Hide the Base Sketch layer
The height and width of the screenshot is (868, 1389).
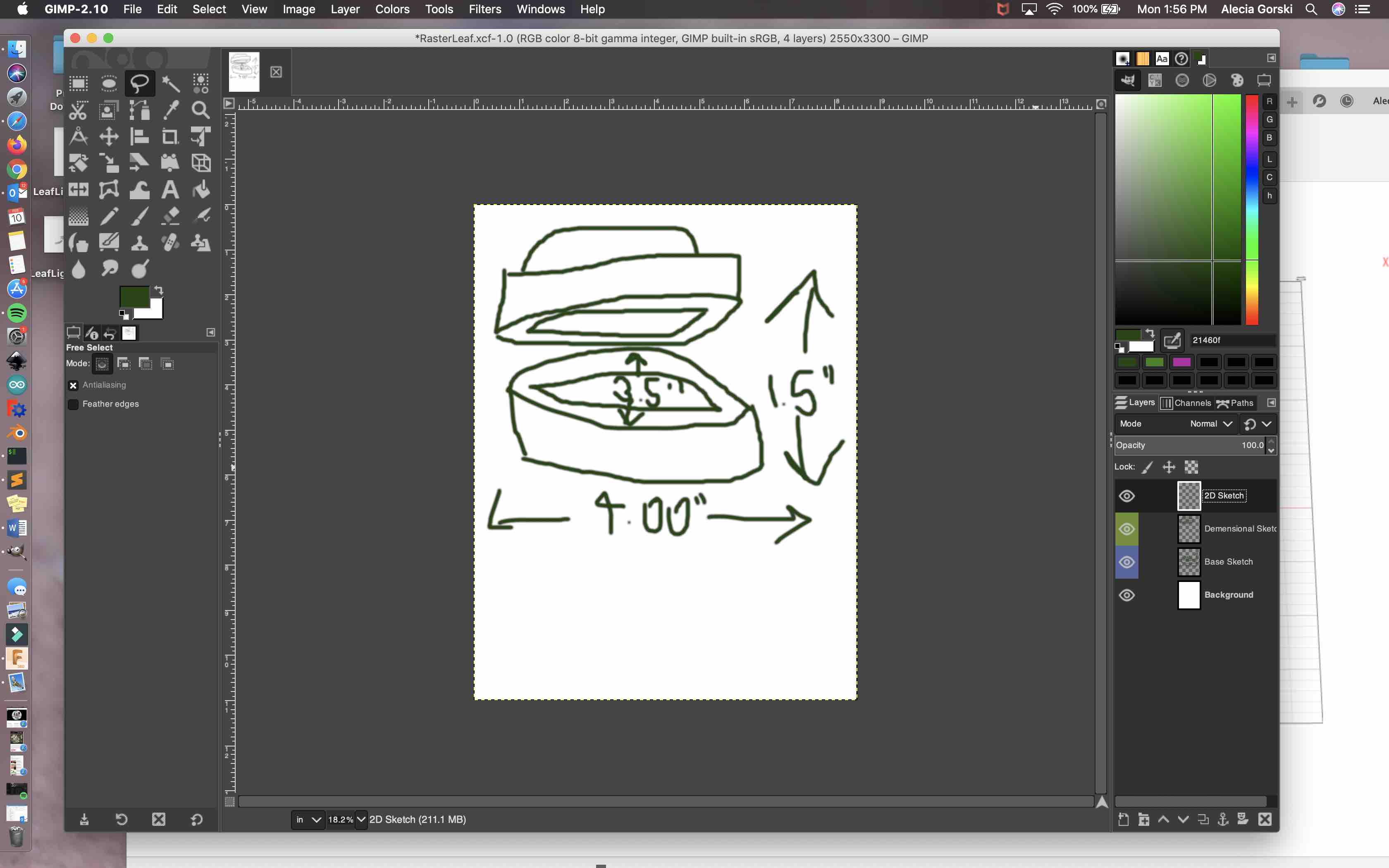point(1126,562)
